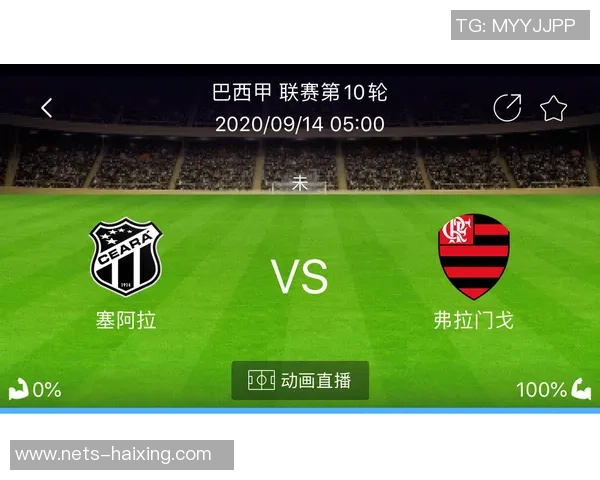Click the 100% support percentage
The width and height of the screenshot is (600, 480).
(x=541, y=390)
